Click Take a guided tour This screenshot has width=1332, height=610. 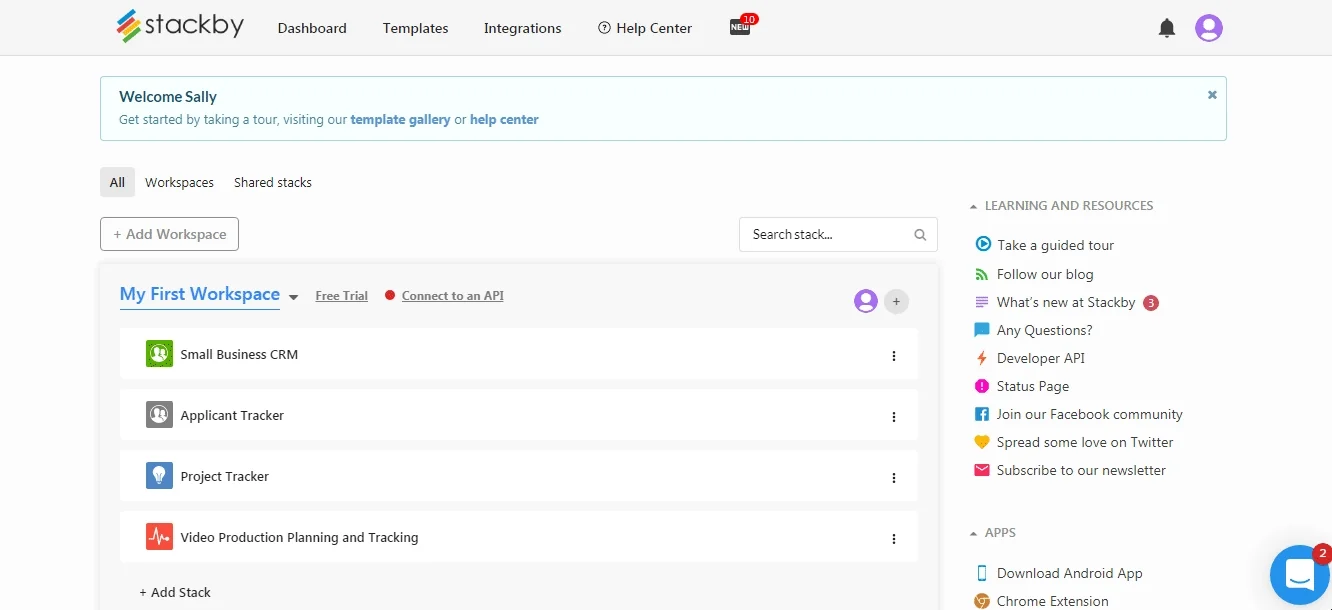tap(1055, 245)
